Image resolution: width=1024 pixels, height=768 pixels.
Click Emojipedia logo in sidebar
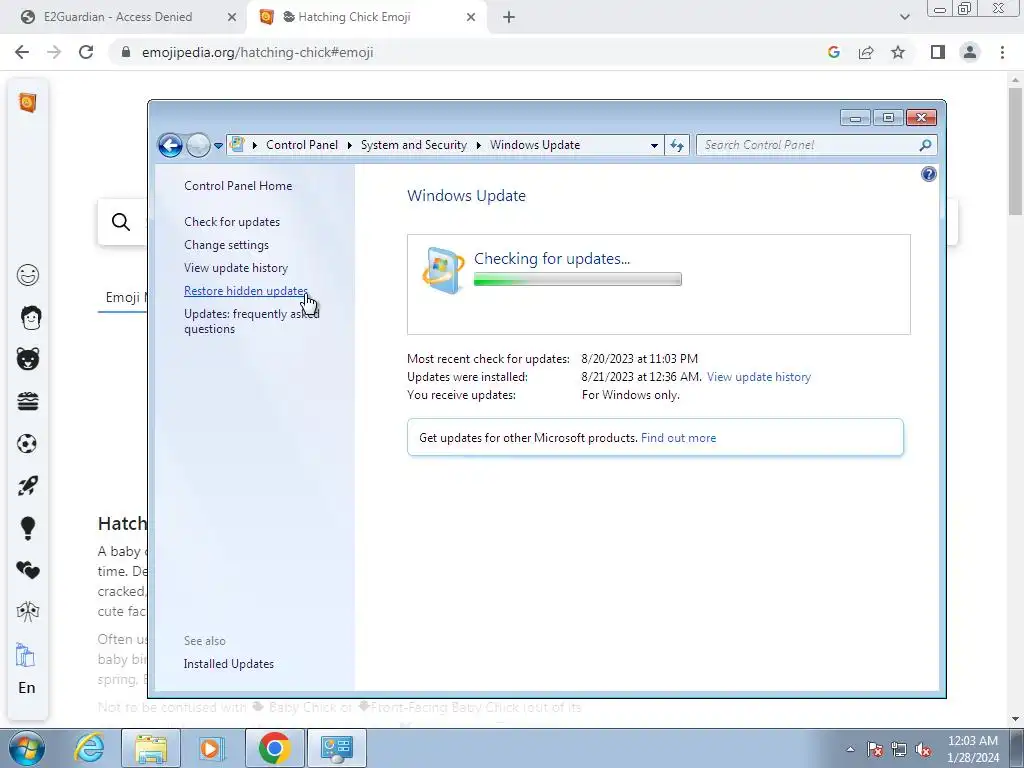[x=27, y=103]
